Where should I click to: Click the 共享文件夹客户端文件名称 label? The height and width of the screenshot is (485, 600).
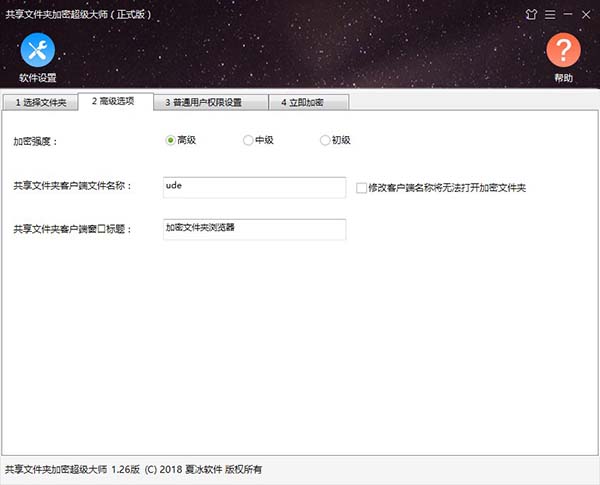pyautogui.click(x=72, y=186)
